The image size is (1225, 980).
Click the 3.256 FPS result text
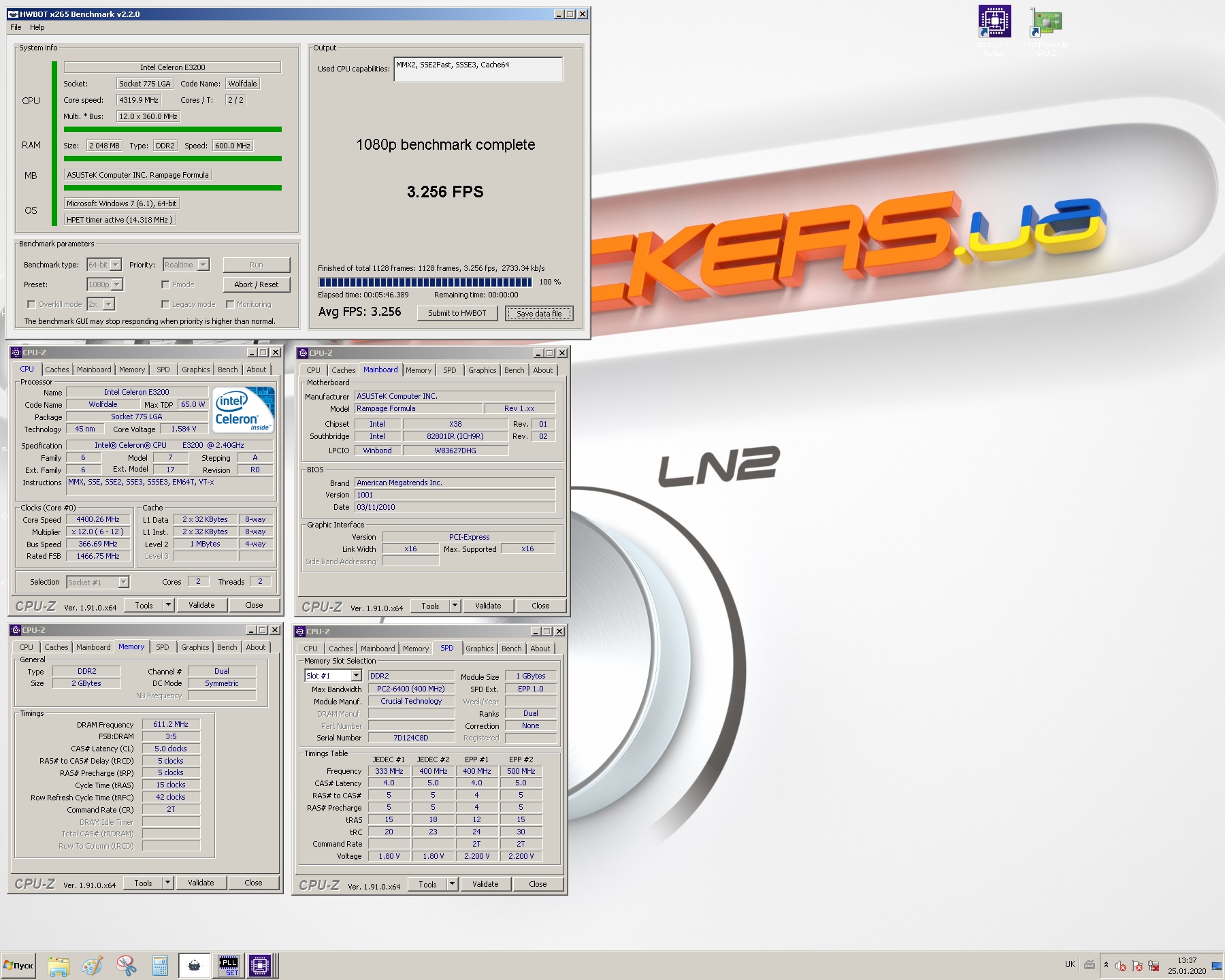[x=445, y=192]
